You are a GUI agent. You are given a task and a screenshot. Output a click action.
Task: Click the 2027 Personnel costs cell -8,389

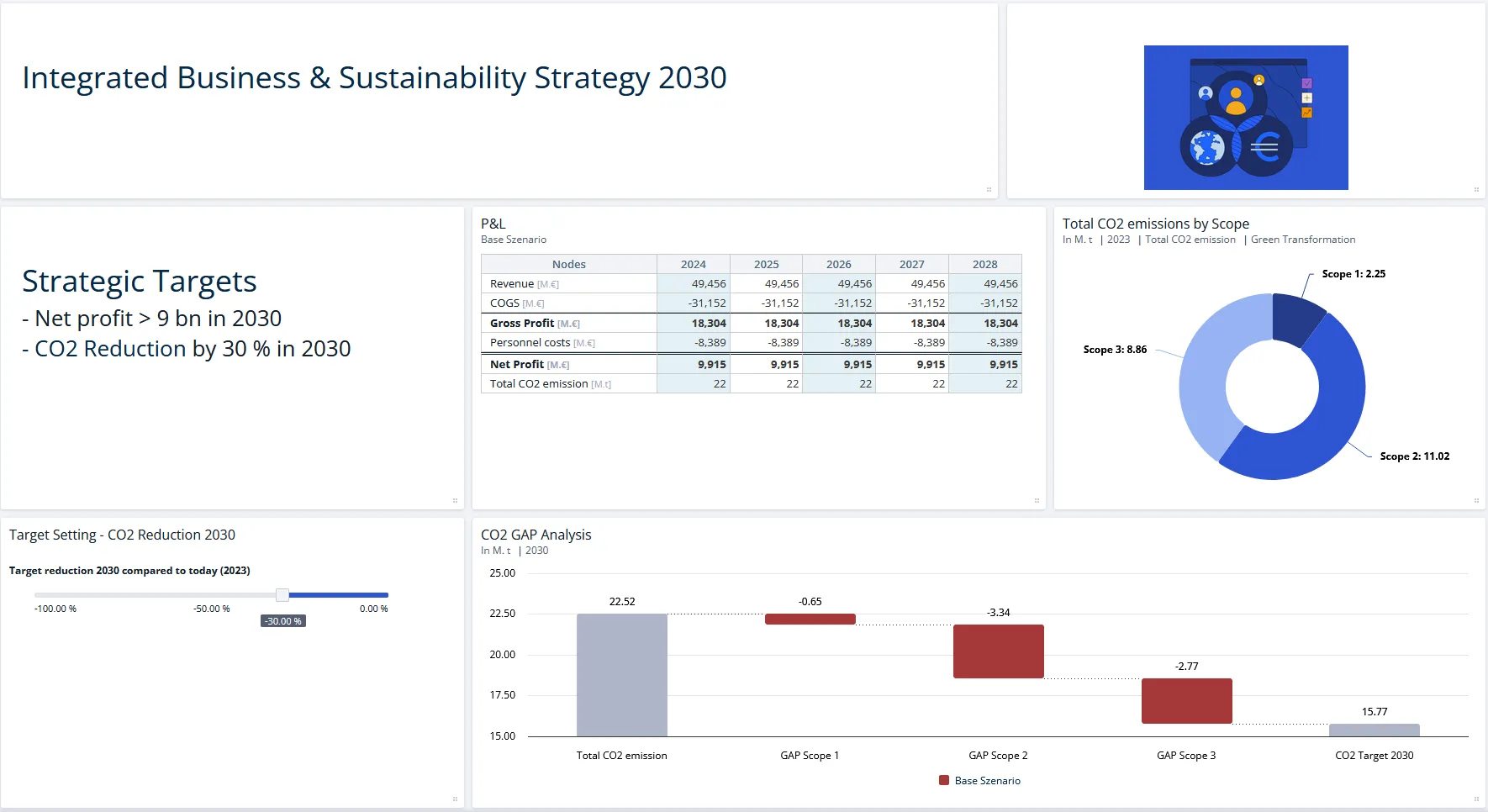click(x=912, y=343)
